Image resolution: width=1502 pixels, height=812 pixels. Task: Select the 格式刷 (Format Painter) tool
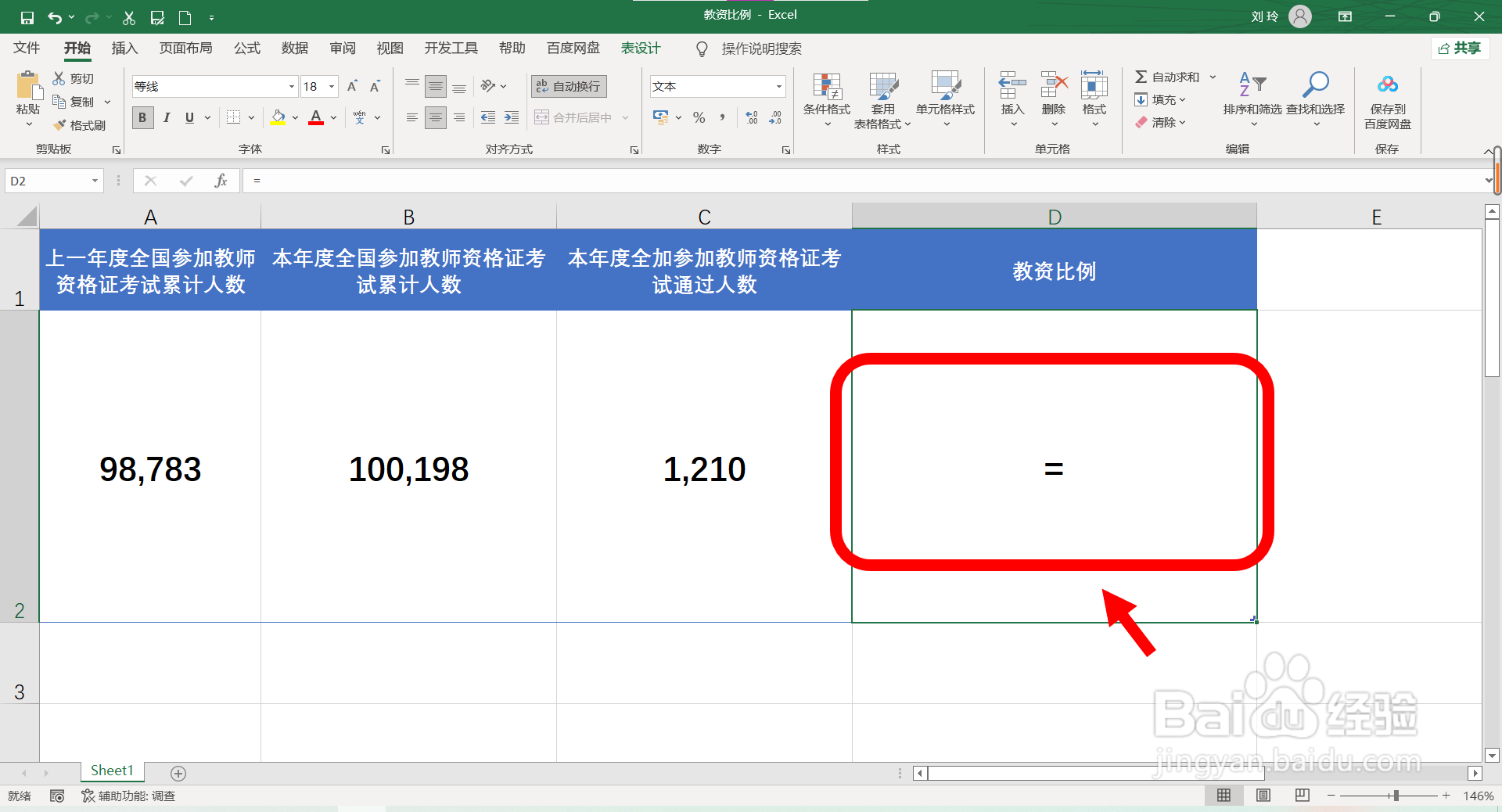point(79,124)
